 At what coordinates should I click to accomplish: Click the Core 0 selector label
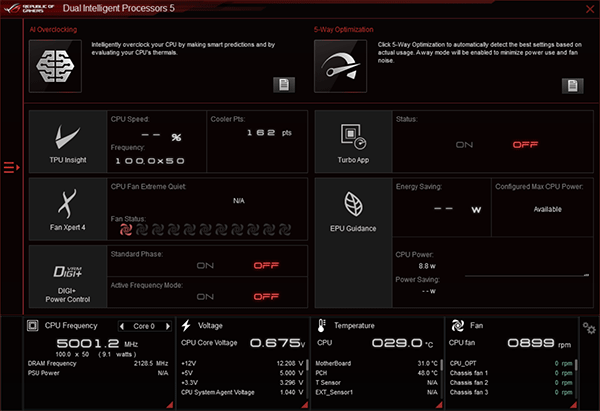pyautogui.click(x=144, y=326)
